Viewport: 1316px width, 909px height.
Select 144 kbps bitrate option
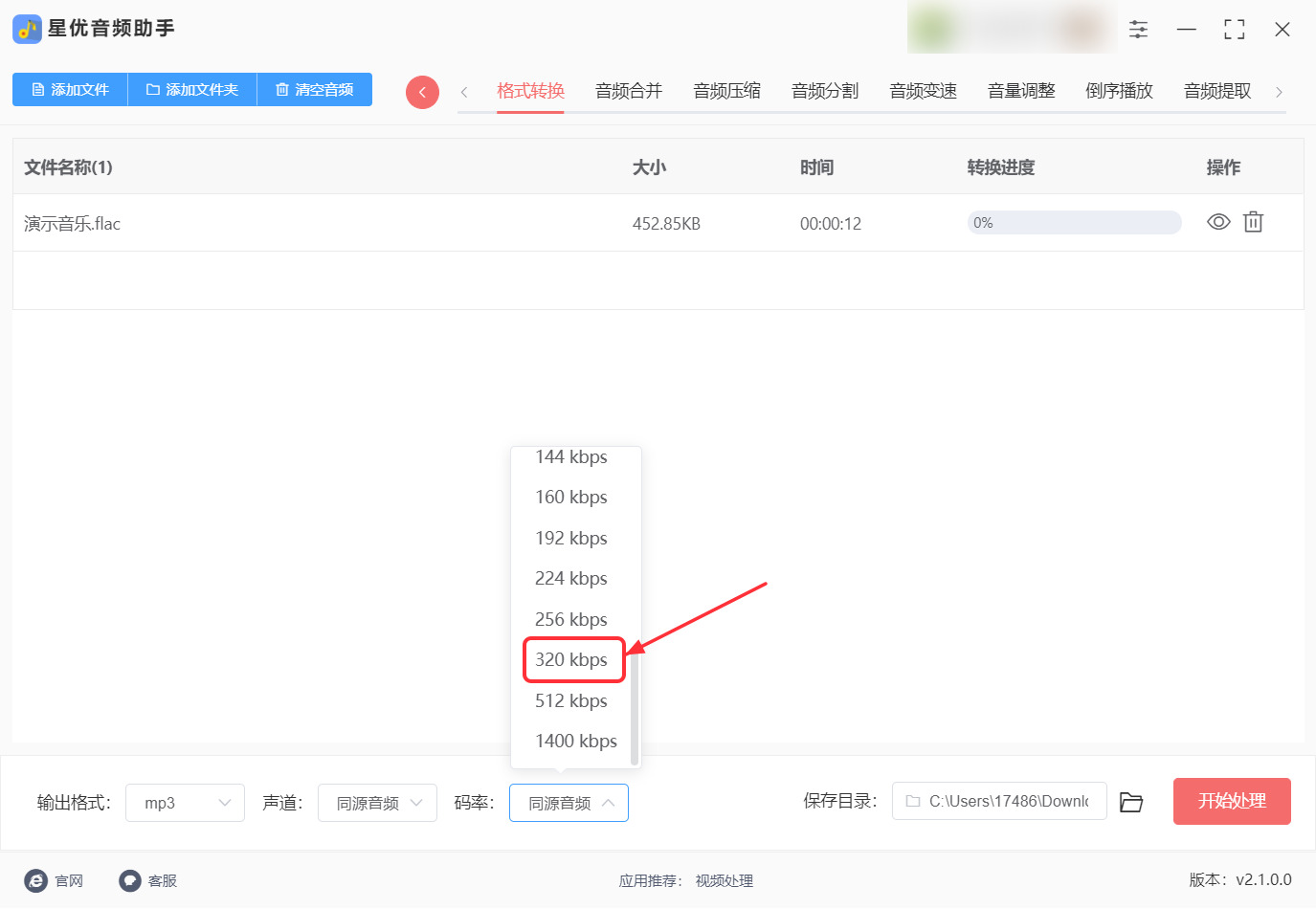coord(571,456)
